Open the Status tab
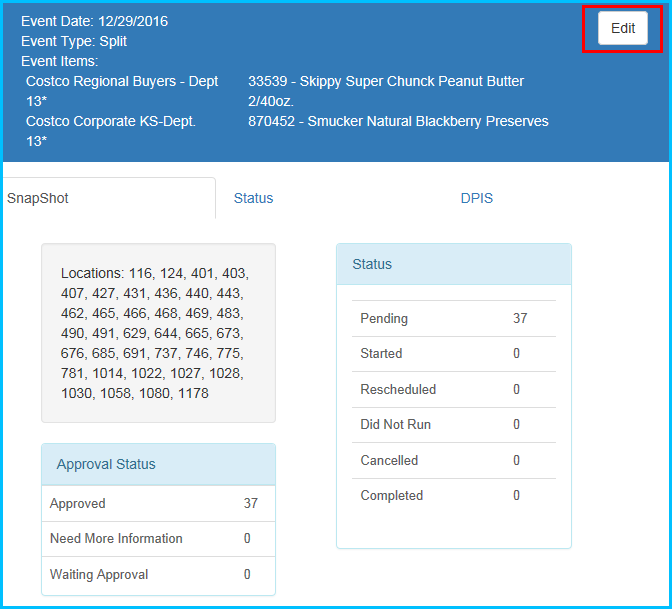This screenshot has height=609, width=672. [253, 198]
